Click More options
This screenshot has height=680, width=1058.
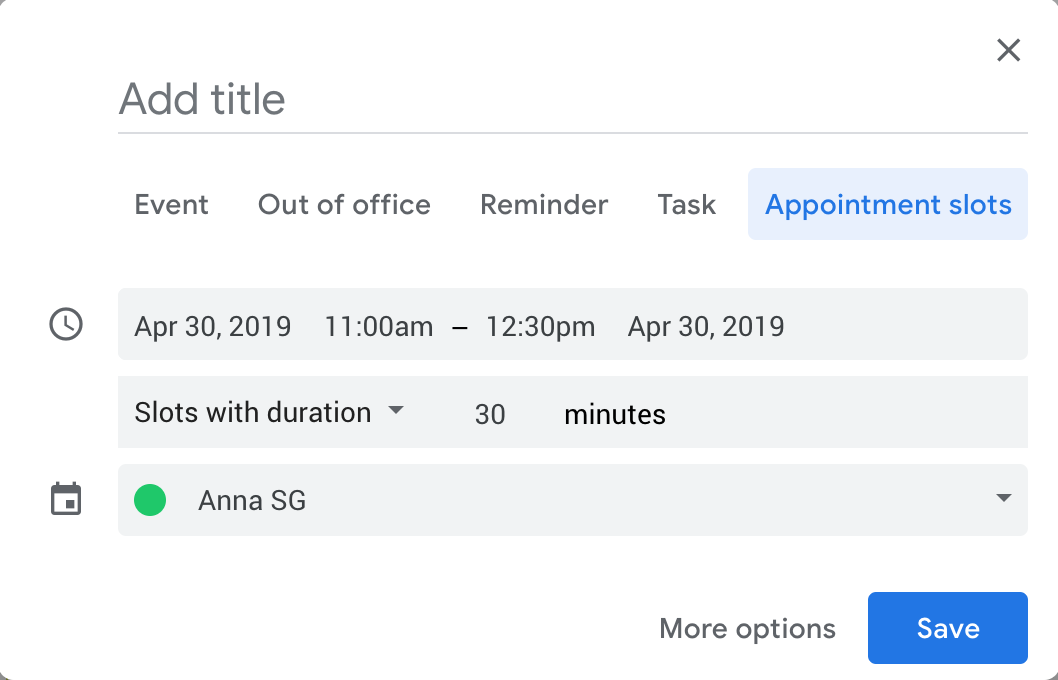tap(747, 629)
